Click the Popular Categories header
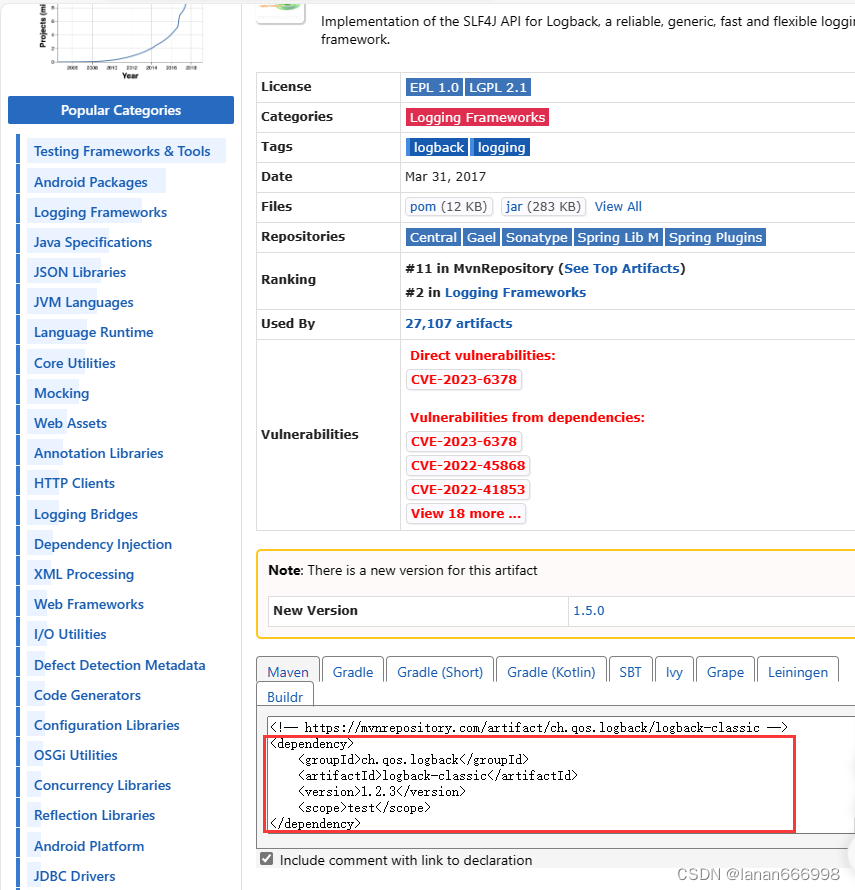This screenshot has width=855, height=890. pos(121,110)
